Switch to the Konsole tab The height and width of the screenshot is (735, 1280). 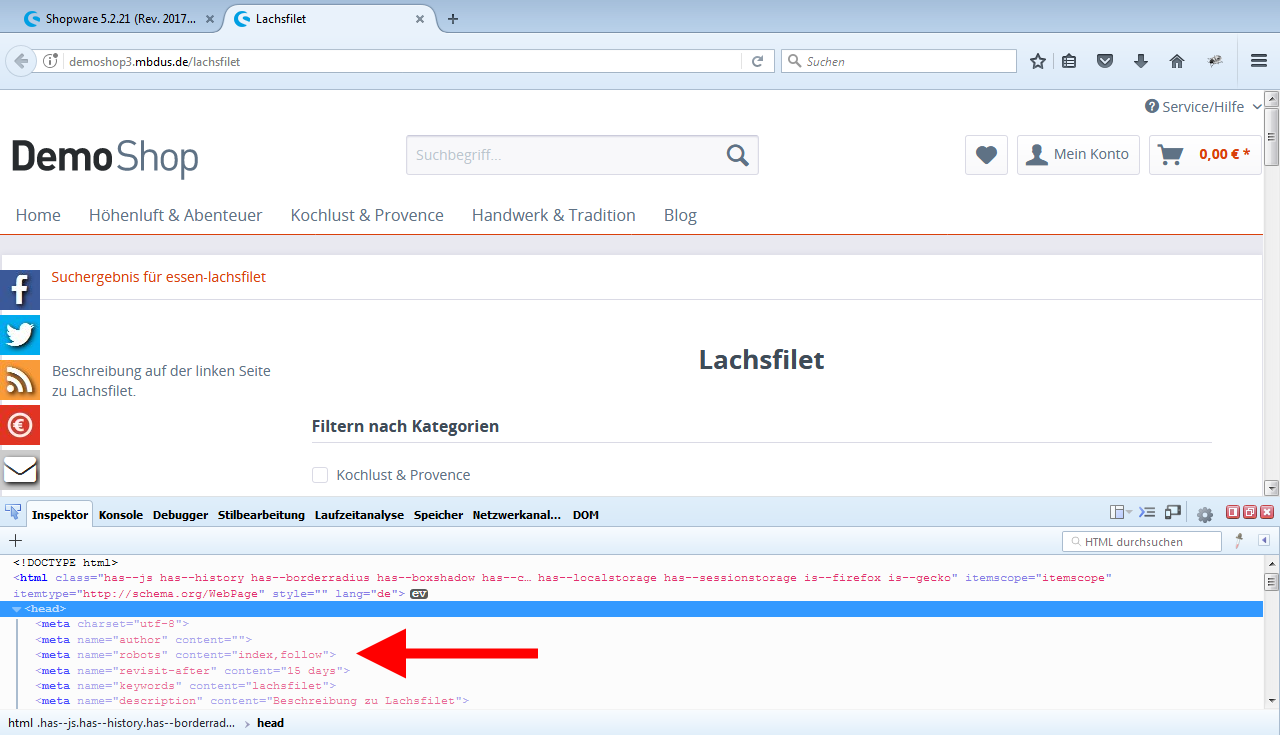tap(121, 515)
